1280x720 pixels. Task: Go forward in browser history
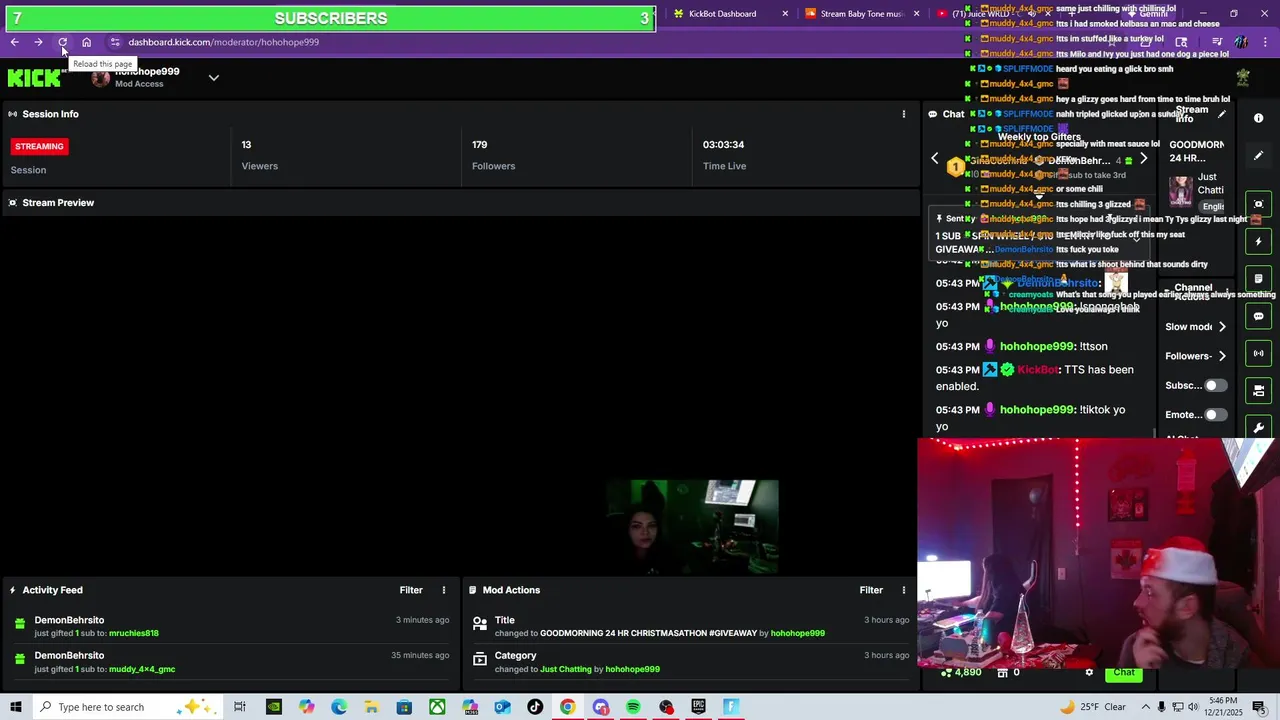pyautogui.click(x=38, y=42)
